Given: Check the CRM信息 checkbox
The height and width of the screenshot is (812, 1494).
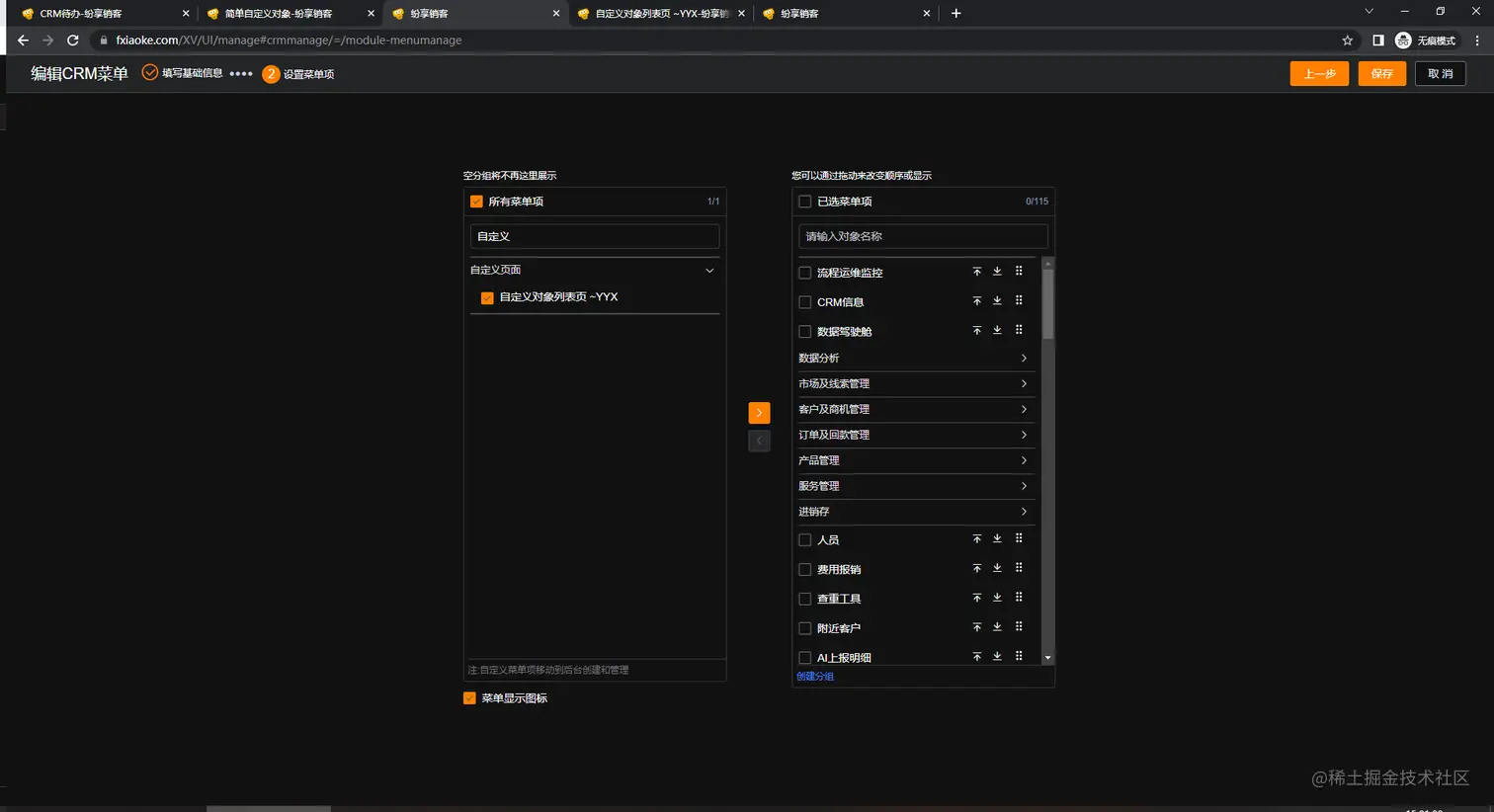Looking at the screenshot, I should pos(805,302).
